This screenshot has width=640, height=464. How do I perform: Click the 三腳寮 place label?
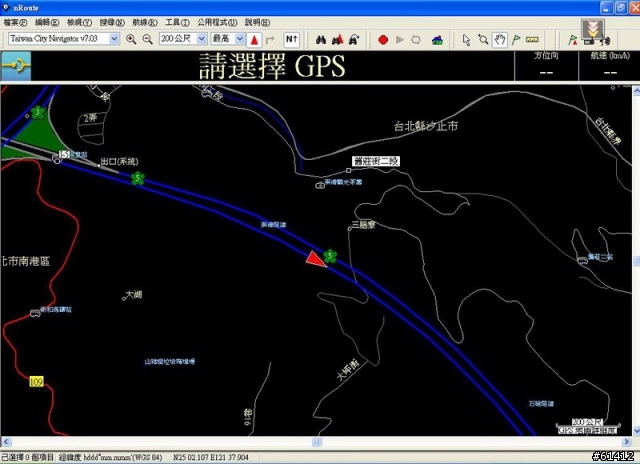pyautogui.click(x=363, y=224)
